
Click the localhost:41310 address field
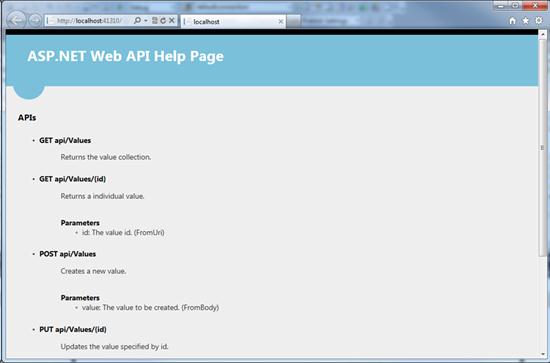pyautogui.click(x=89, y=21)
